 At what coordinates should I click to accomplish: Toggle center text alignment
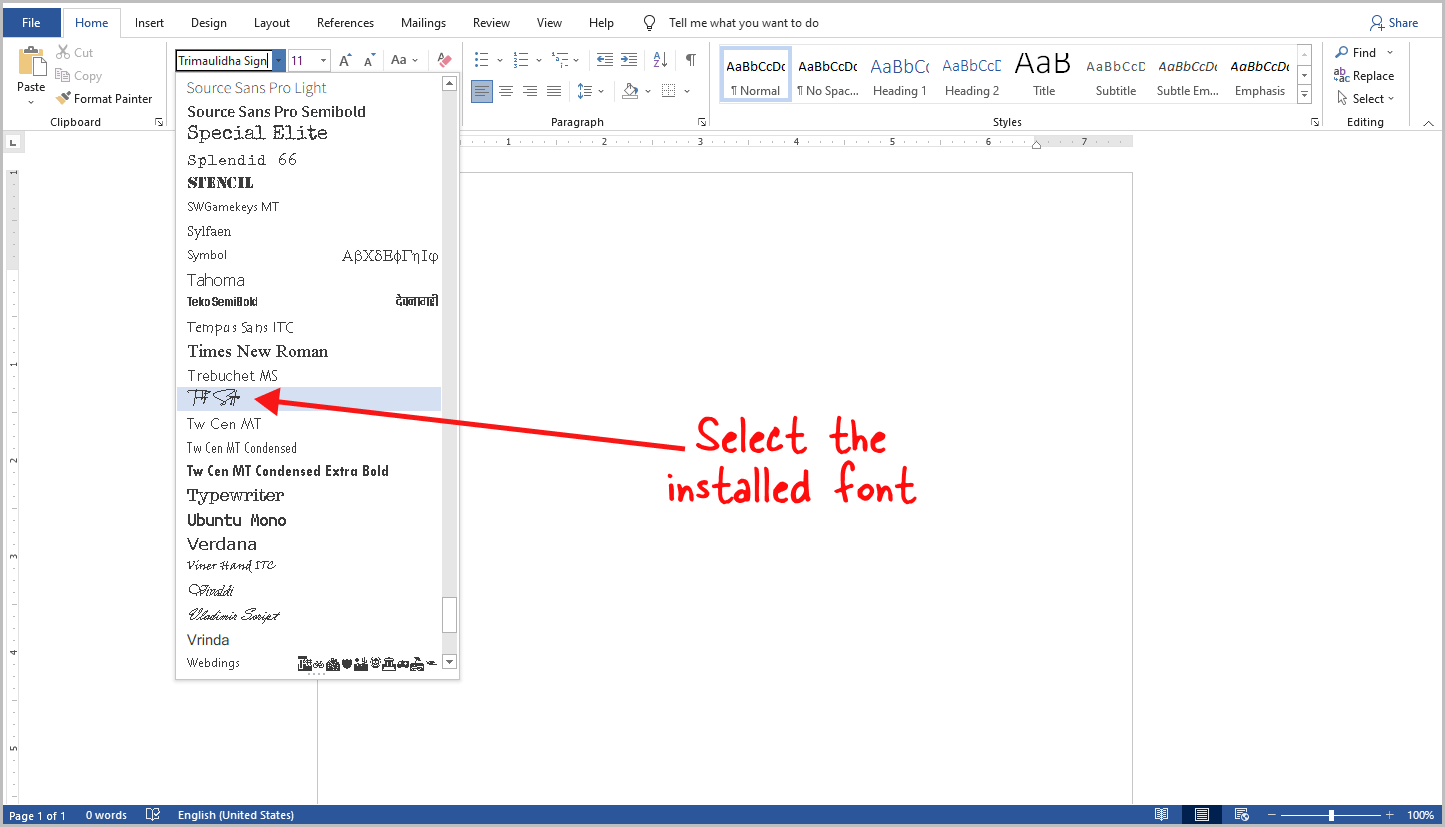[506, 91]
